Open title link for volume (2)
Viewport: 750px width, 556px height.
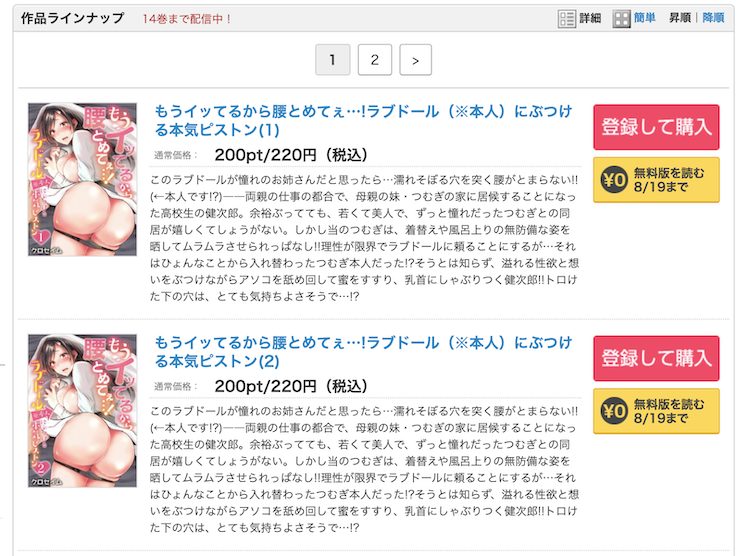(363, 352)
